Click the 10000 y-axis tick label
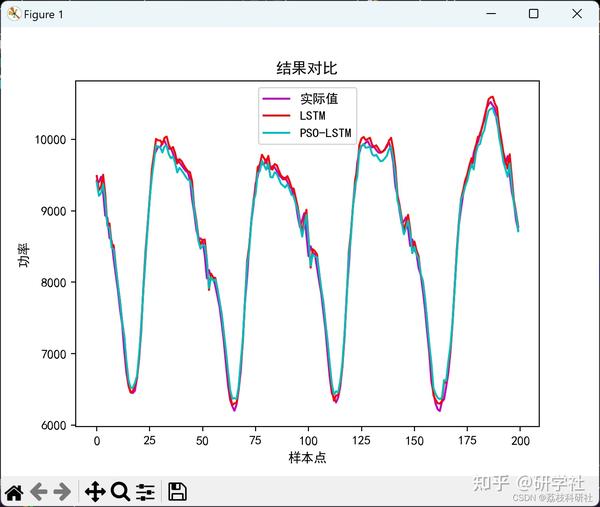The image size is (600, 507). (x=51, y=140)
